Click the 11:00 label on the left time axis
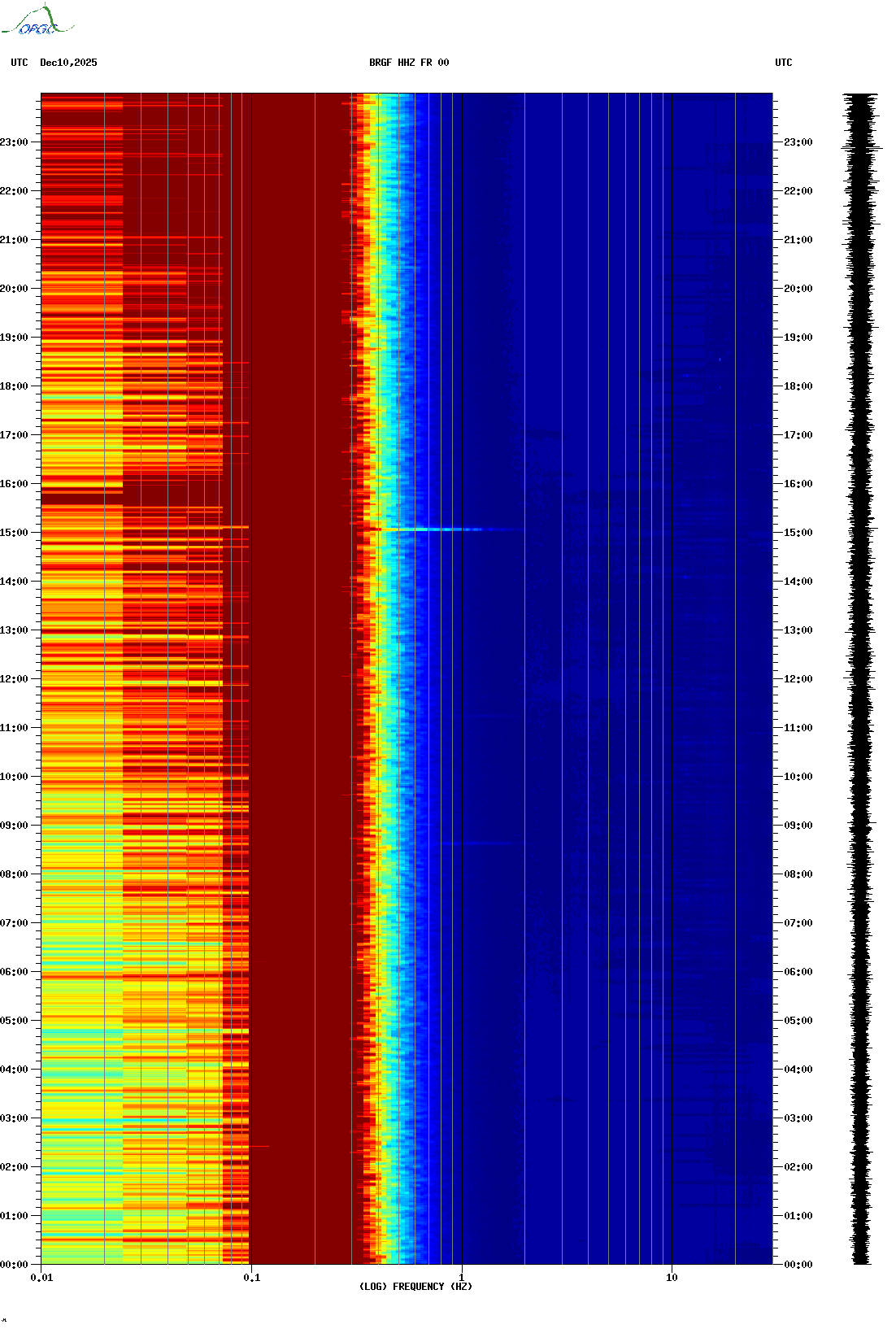 tap(14, 728)
